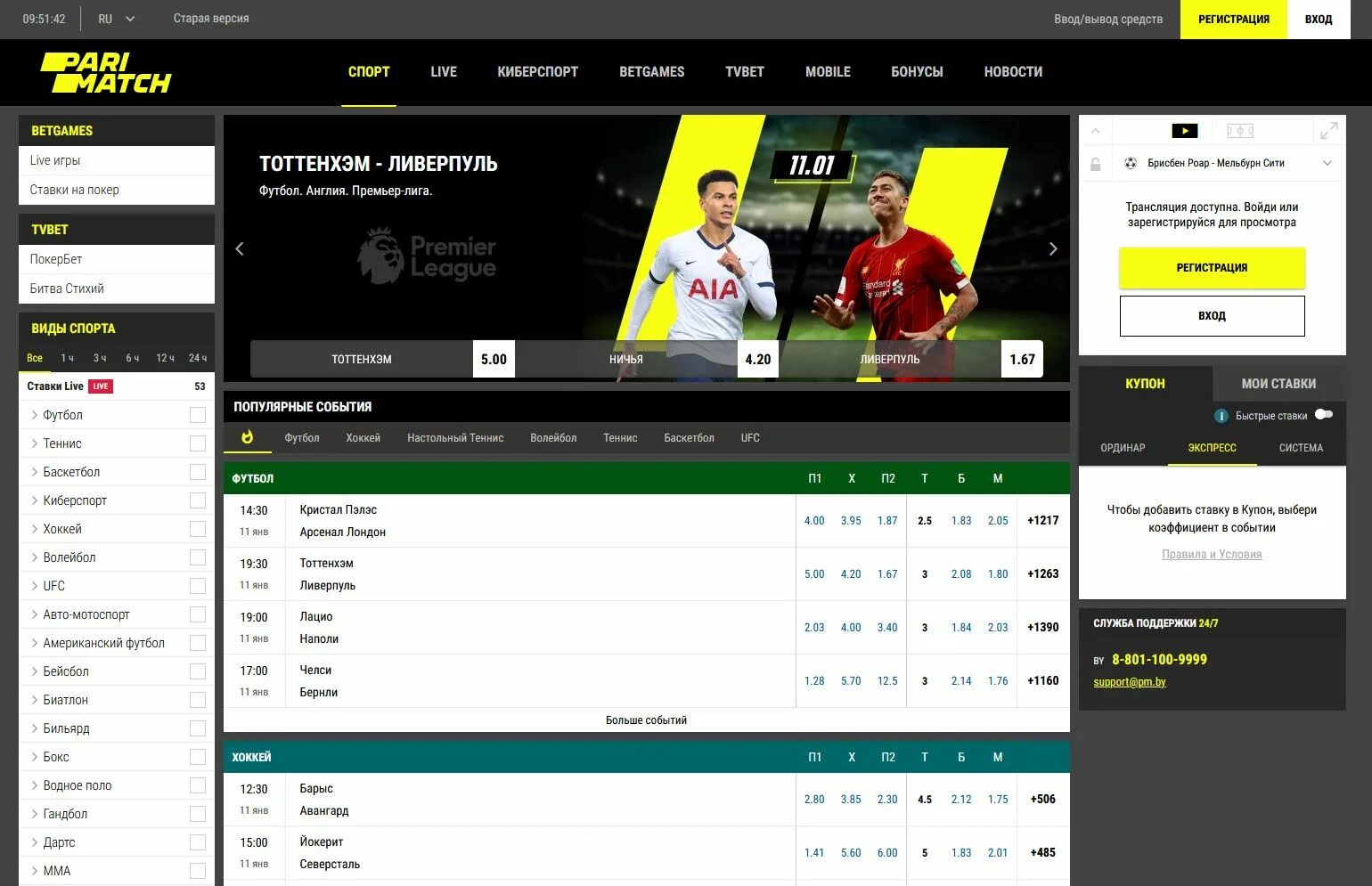Screen dimensions: 1372x886
Task: Open the Брисбен Роар match dropdown
Action: [x=1327, y=163]
